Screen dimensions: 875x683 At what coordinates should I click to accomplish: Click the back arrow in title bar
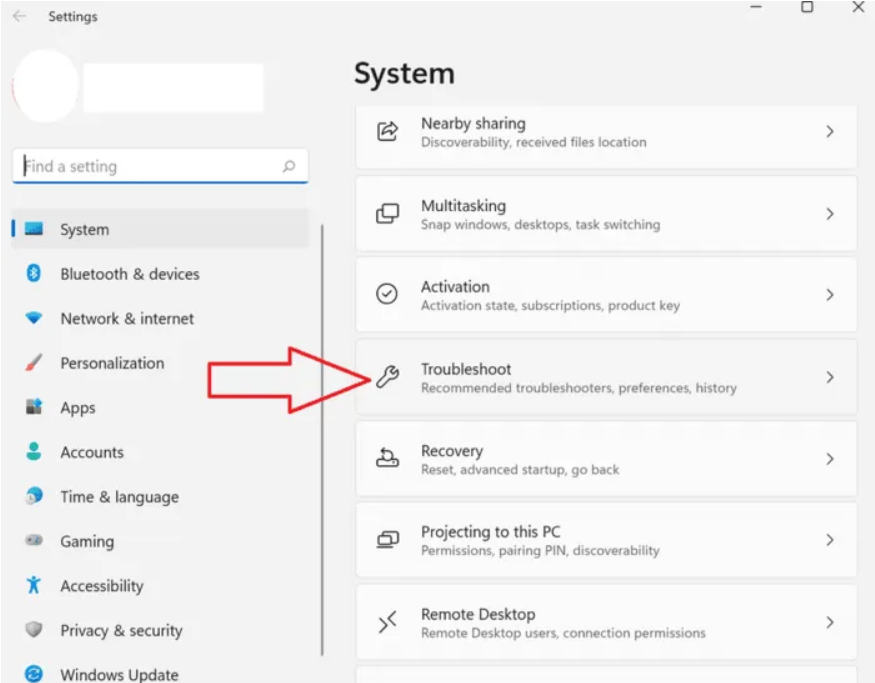pyautogui.click(x=19, y=16)
